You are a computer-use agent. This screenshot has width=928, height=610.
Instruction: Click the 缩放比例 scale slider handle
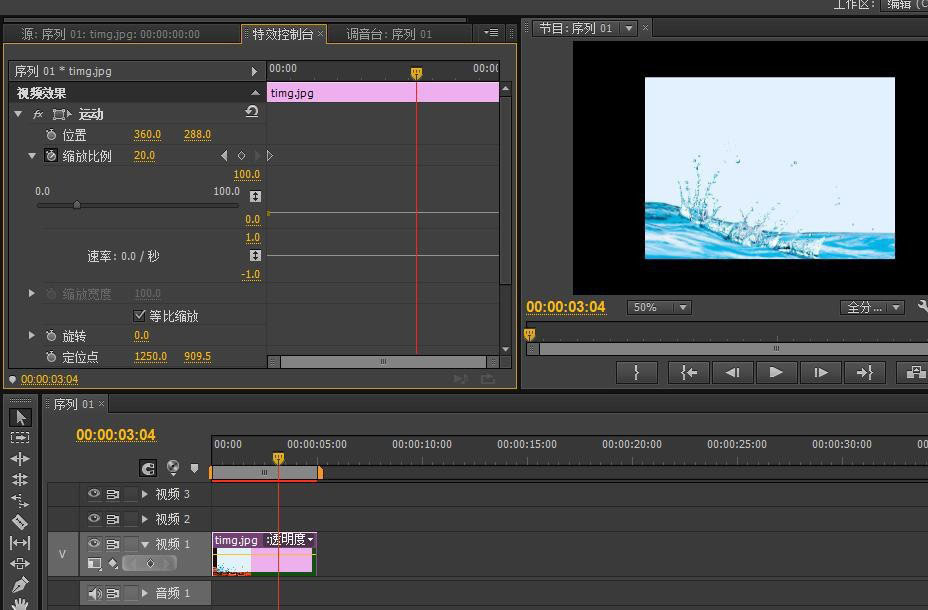point(77,205)
